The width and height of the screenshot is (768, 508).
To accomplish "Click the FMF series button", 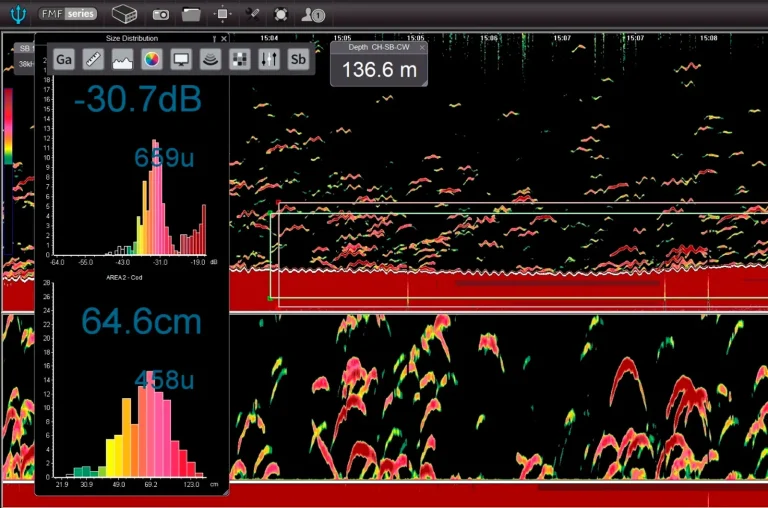I will (x=68, y=14).
